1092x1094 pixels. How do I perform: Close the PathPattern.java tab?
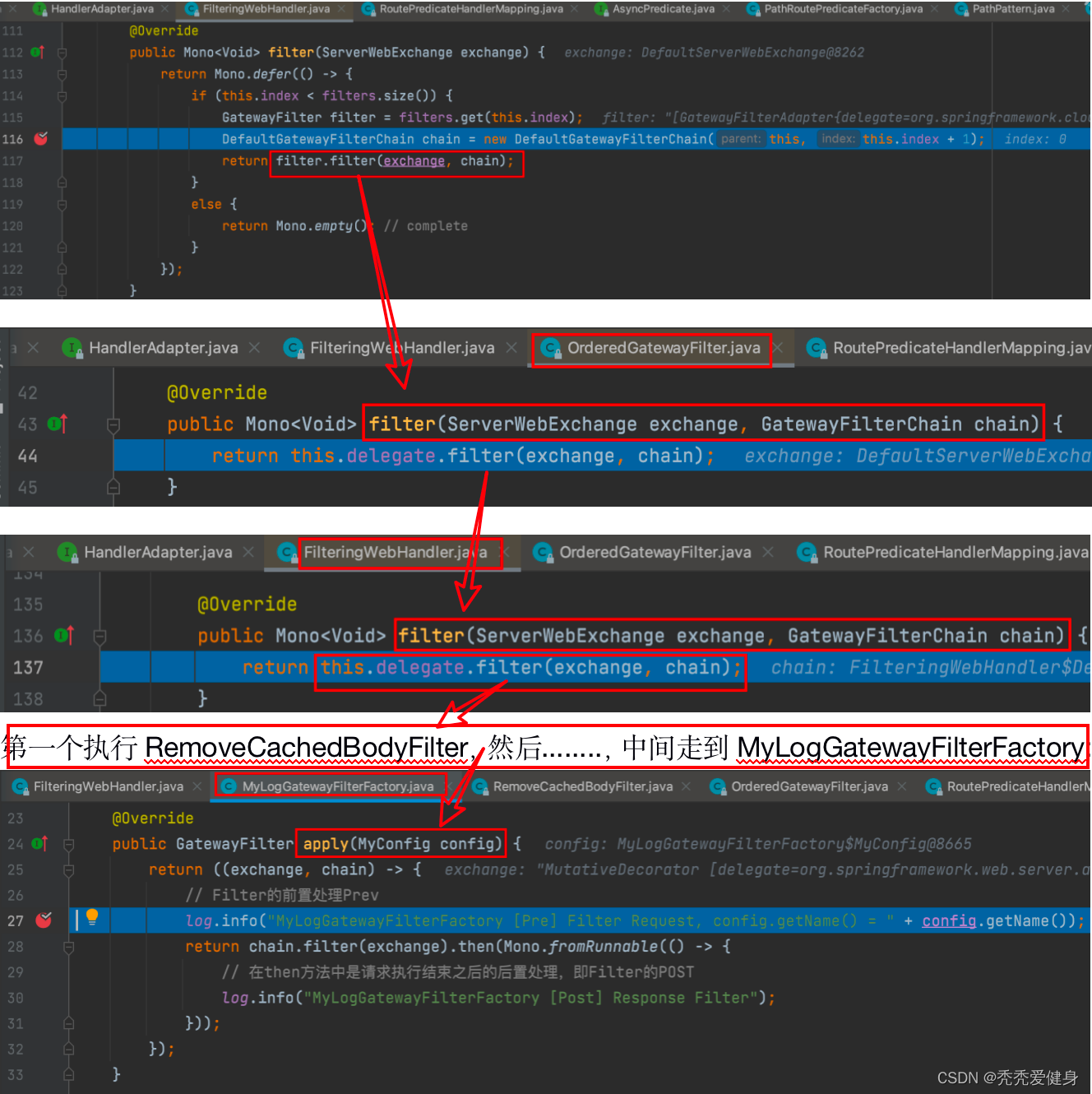click(x=1067, y=9)
